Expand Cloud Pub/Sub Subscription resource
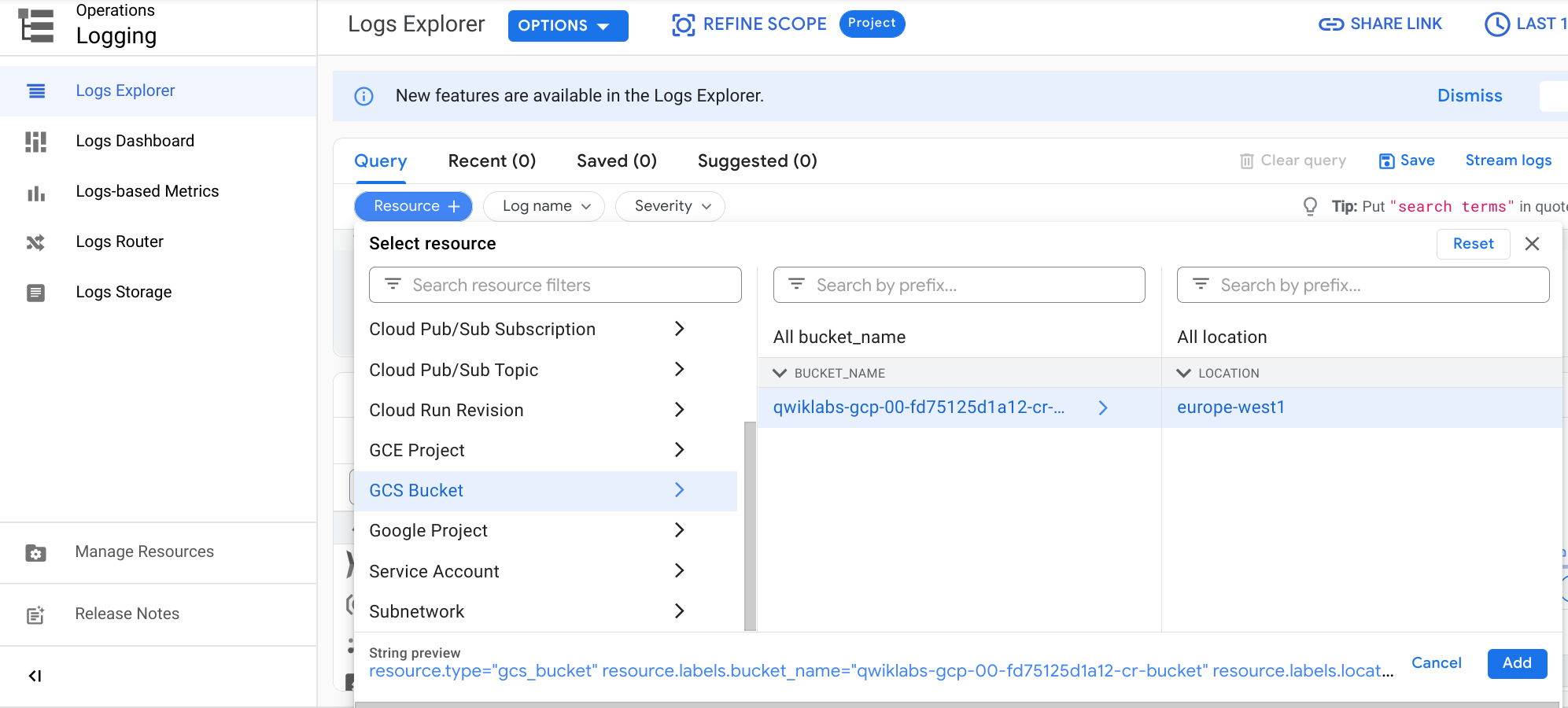1568x708 pixels. 680,329
